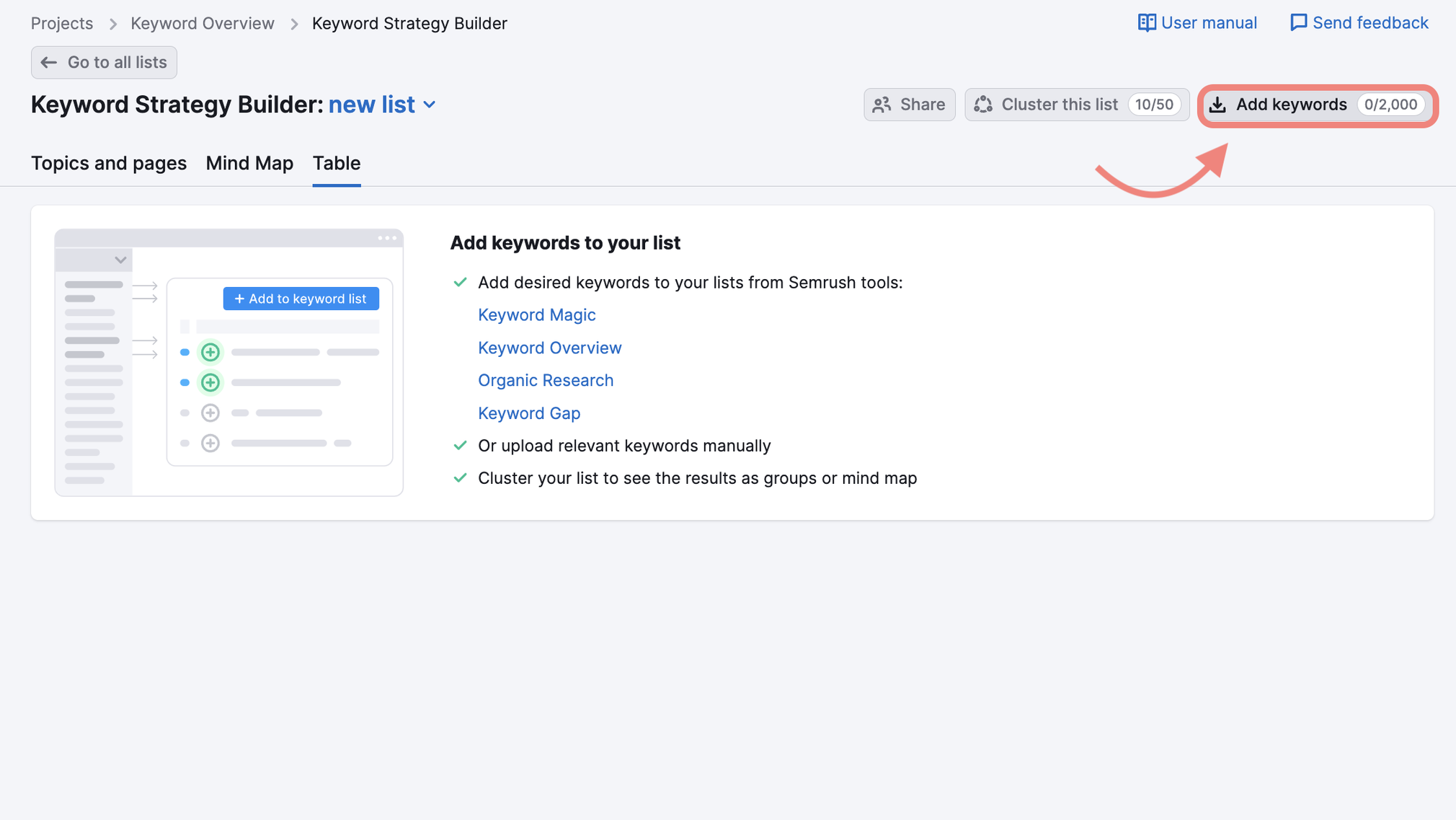Click the Add to keyword list button

(300, 298)
